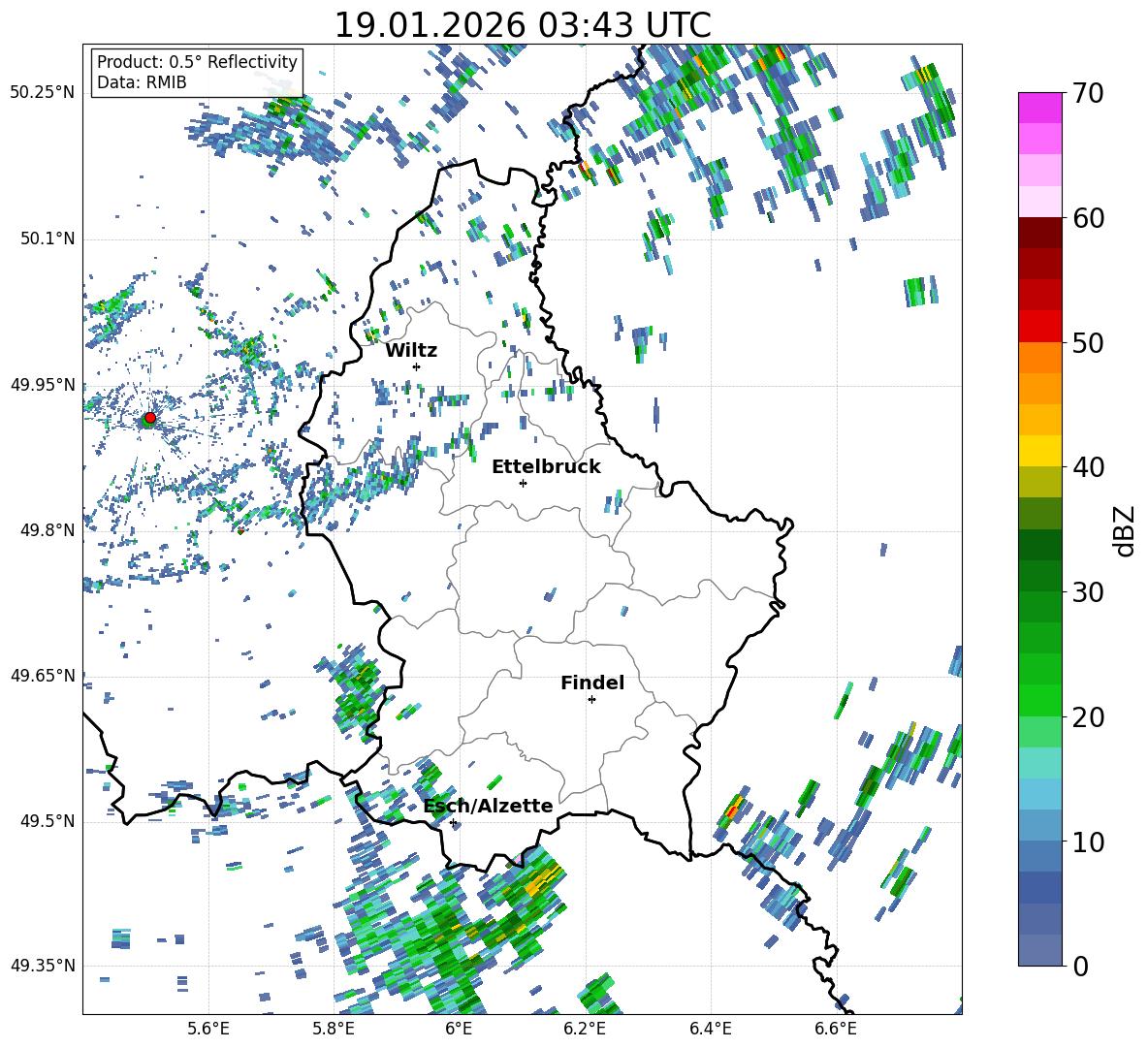The height and width of the screenshot is (1048, 1148).
Task: Click the Ettelbruck city label
Action: coord(546,467)
